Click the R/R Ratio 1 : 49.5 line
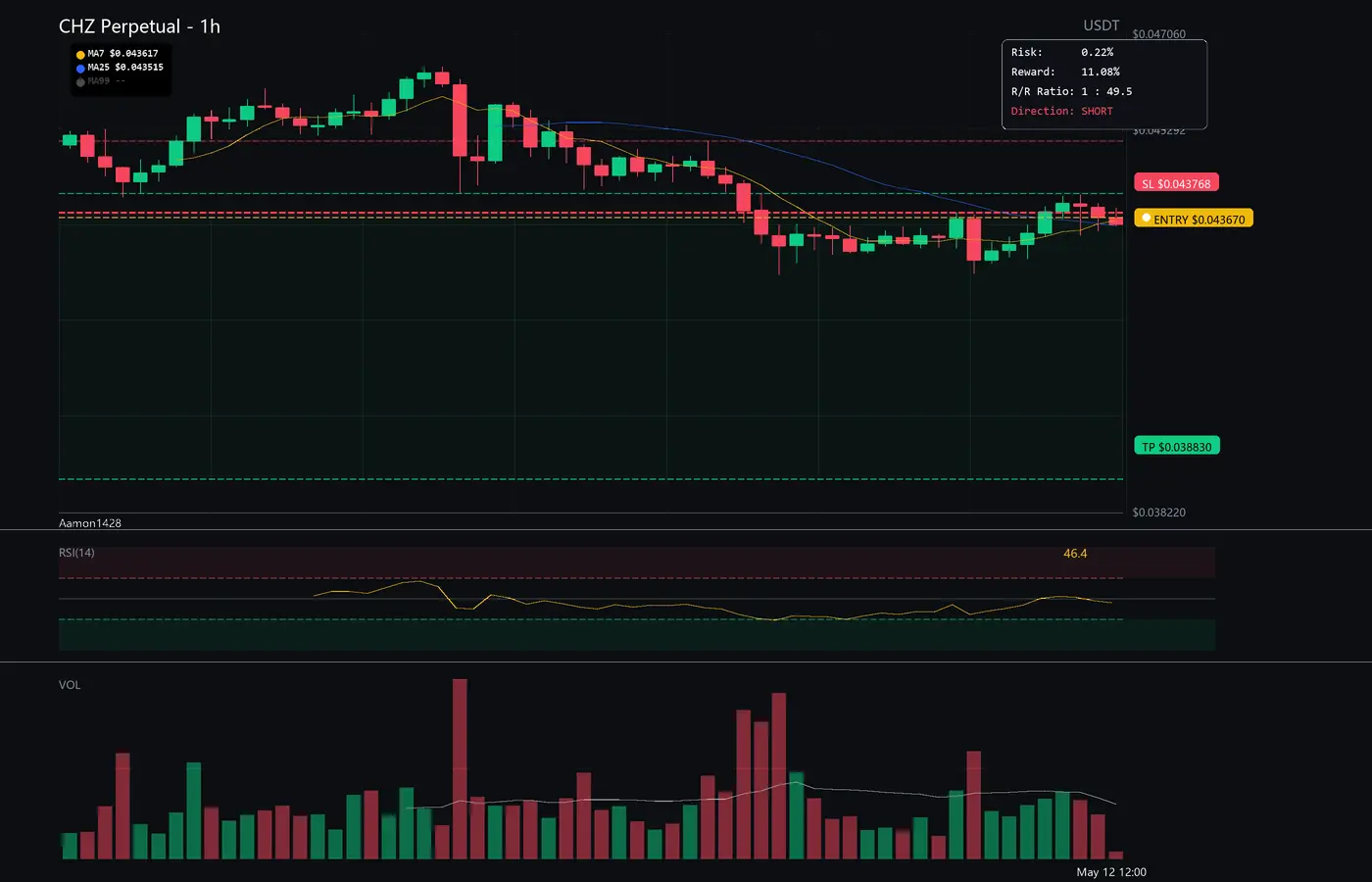This screenshot has height=882, width=1372. pos(1071,91)
